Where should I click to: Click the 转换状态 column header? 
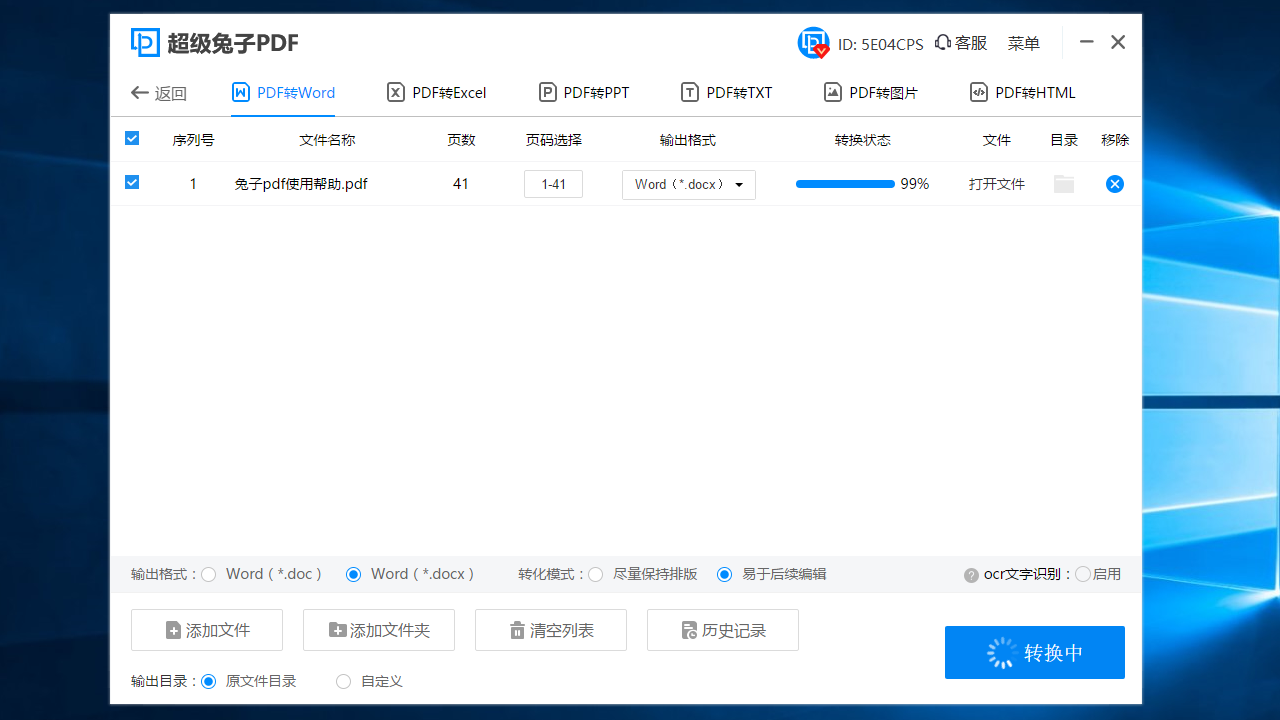[x=863, y=140]
